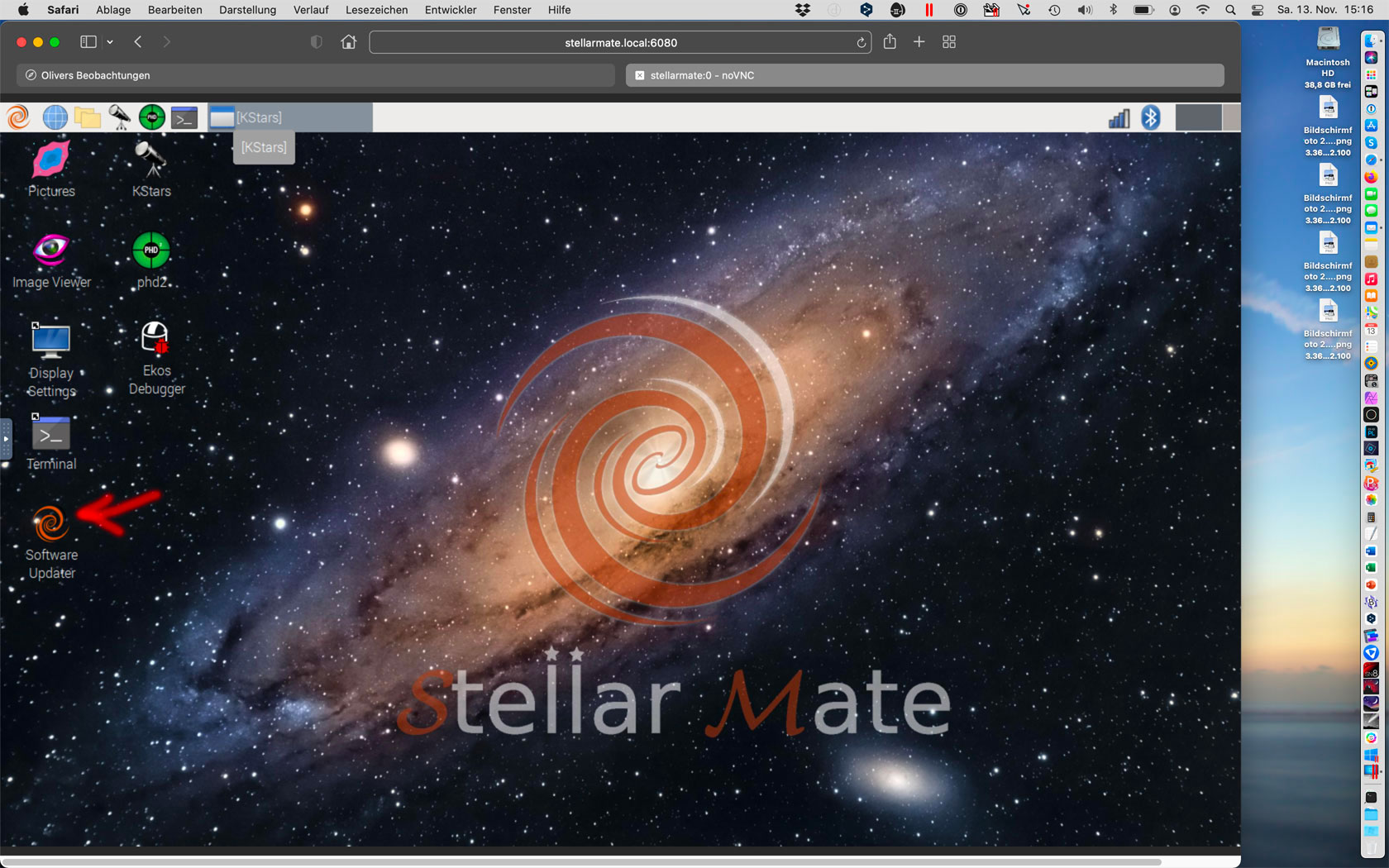Open the Entwickler menu
This screenshot has height=868, width=1389.
click(451, 10)
